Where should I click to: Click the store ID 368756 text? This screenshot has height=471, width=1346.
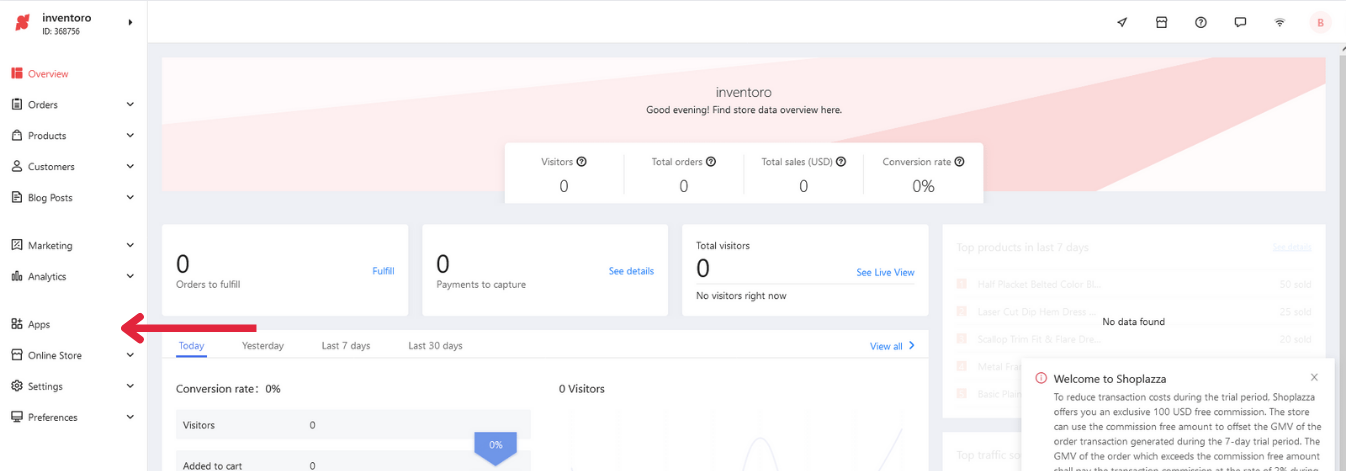point(61,32)
